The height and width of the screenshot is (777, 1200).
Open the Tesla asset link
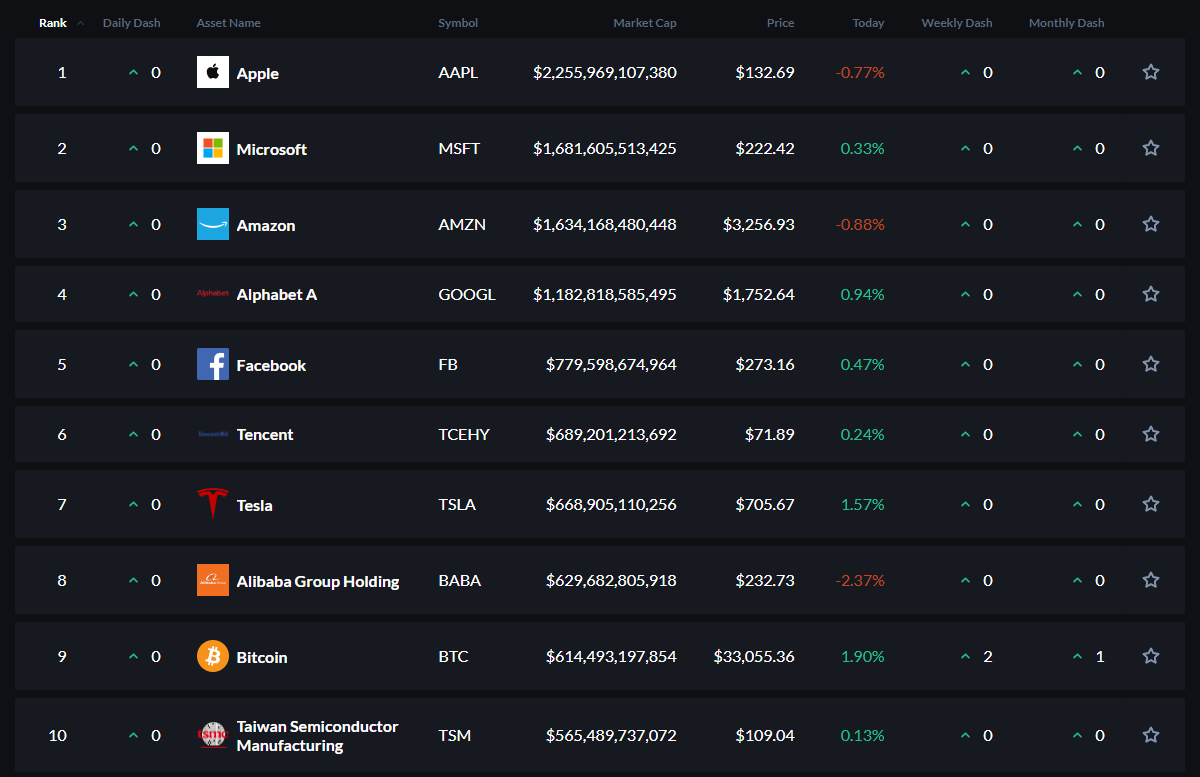tap(255, 505)
